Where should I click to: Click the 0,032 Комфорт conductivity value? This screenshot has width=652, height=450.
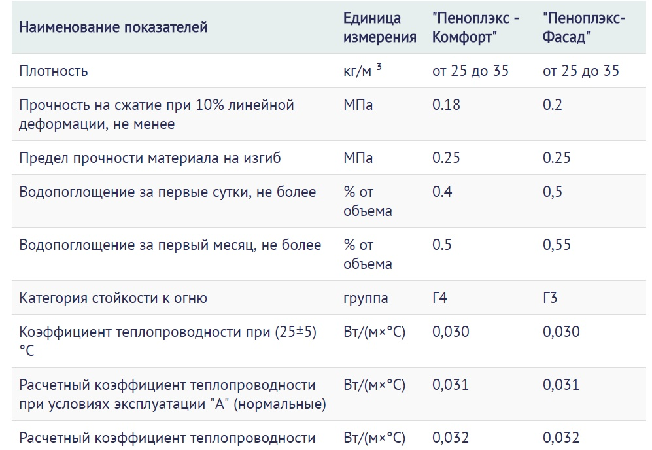click(x=451, y=438)
